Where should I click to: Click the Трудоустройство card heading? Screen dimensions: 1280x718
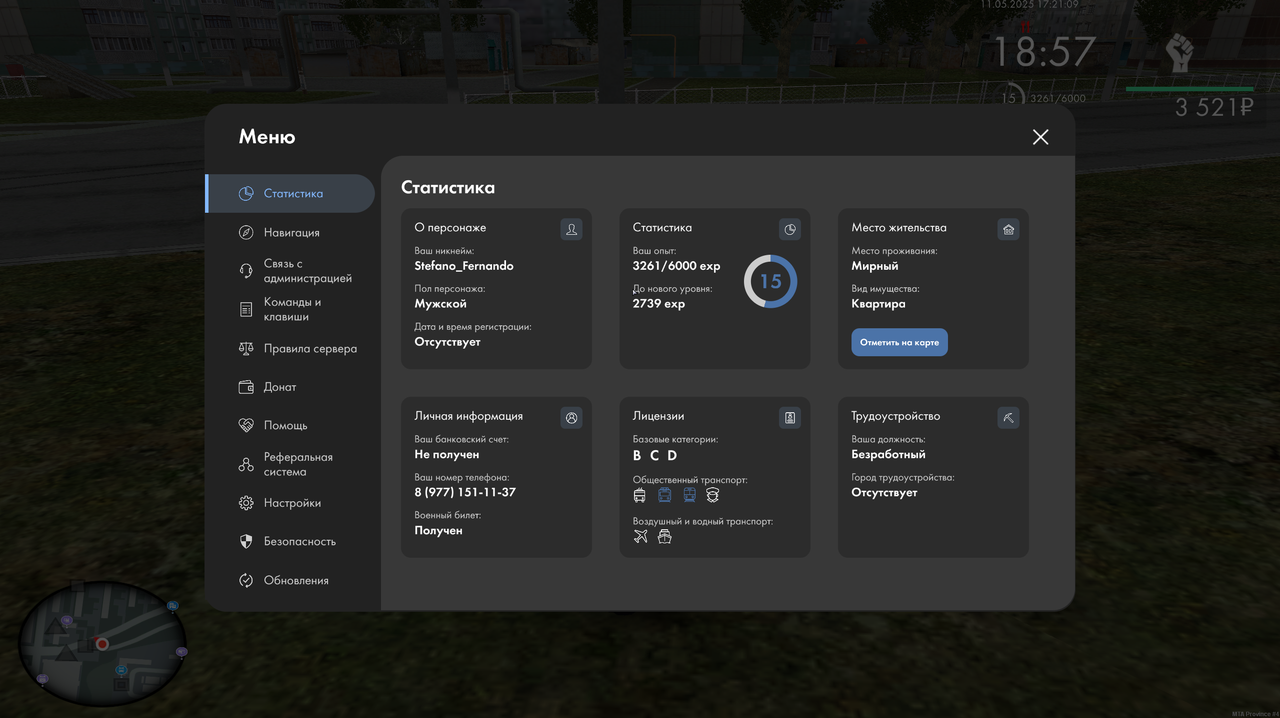[x=896, y=416]
